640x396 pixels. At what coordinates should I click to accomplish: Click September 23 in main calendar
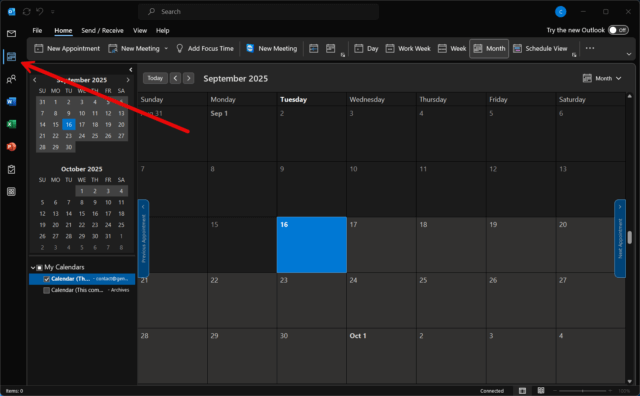coord(312,300)
